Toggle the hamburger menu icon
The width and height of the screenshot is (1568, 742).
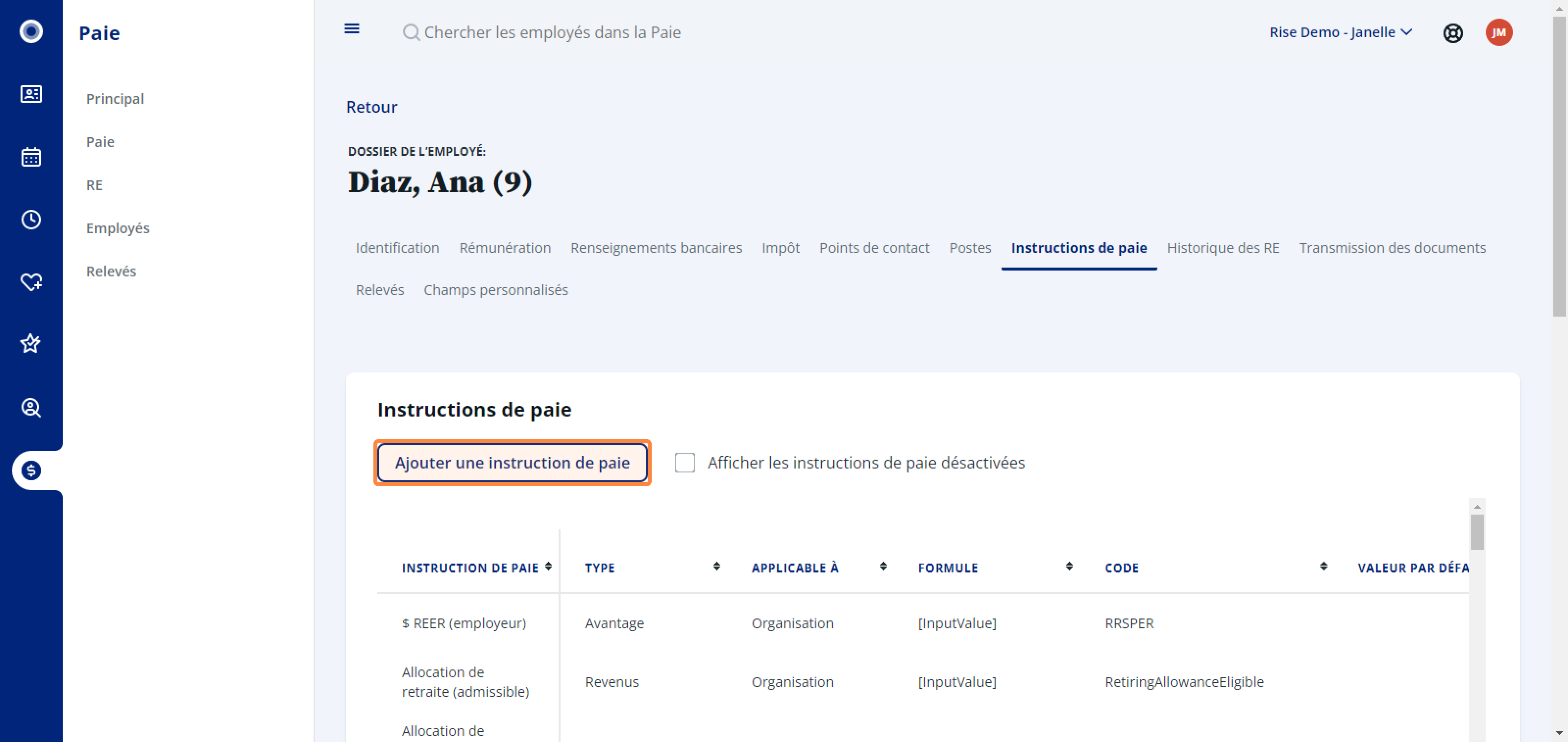(352, 28)
